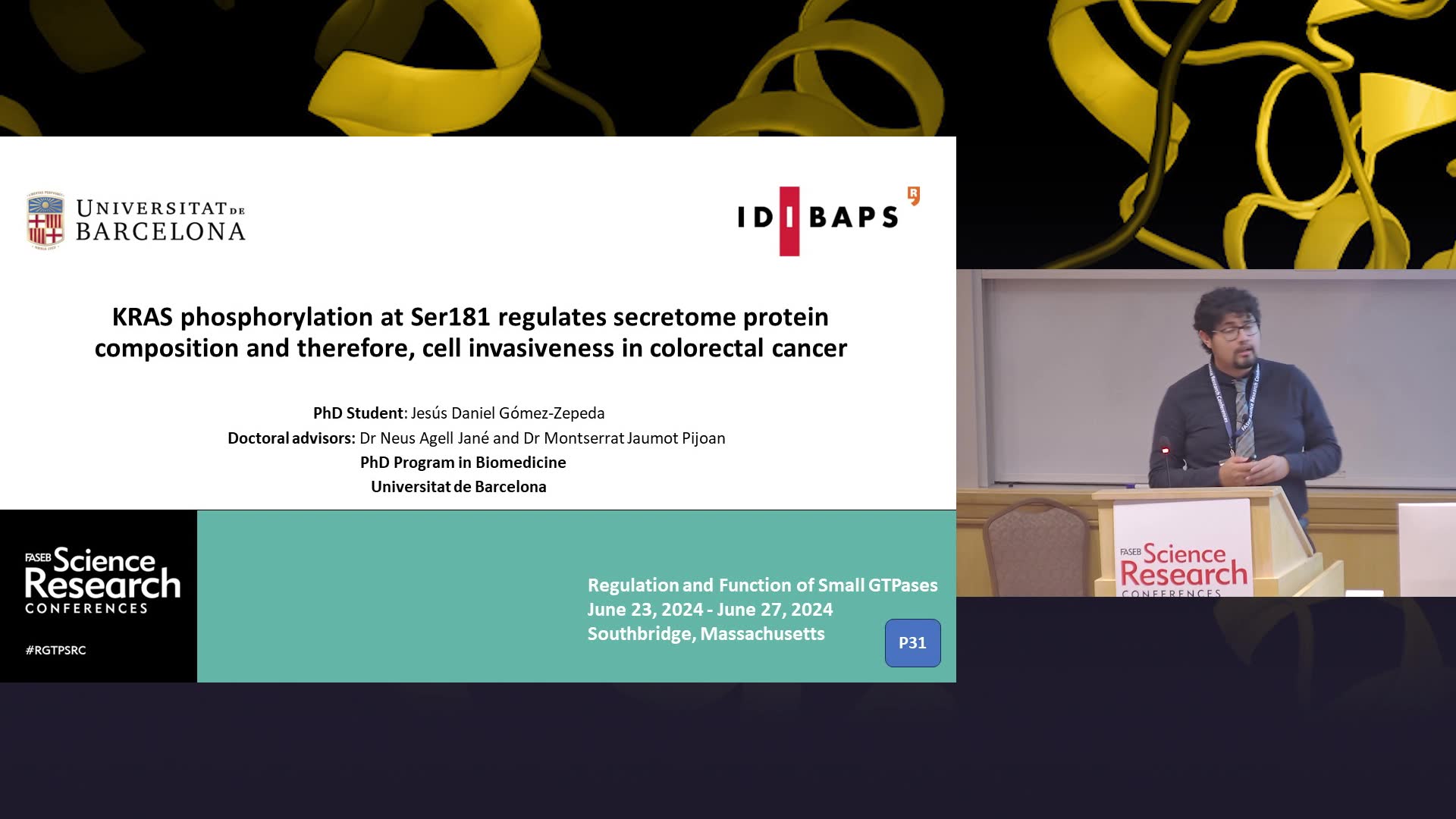Click the speaker video feed

(1206, 433)
